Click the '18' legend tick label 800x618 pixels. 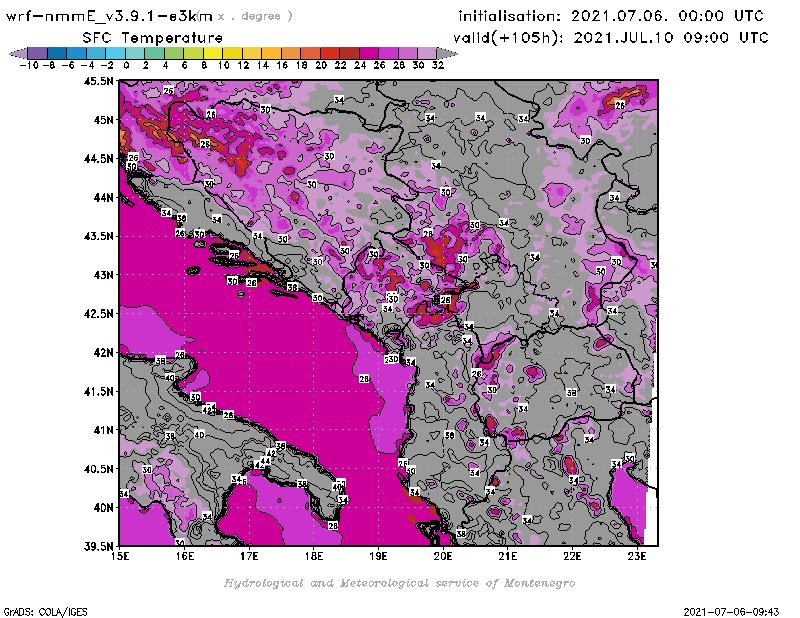[x=302, y=65]
